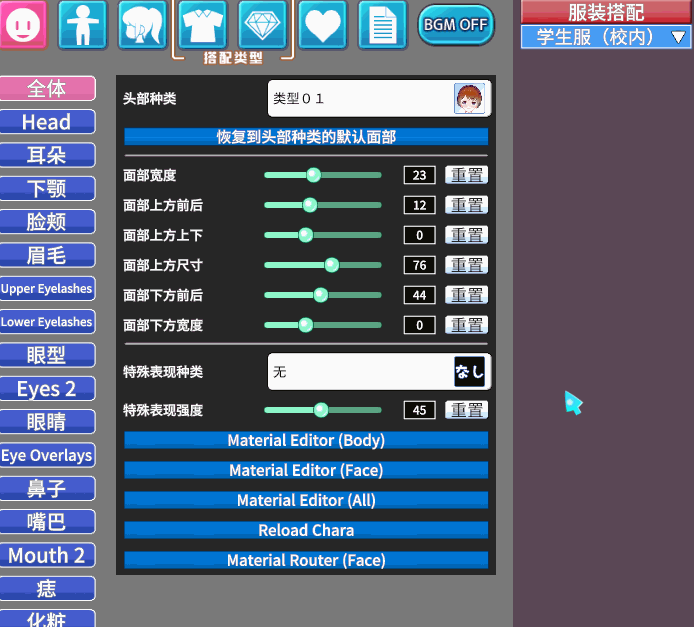Reset 面部下方前后 with 重置
The width and height of the screenshot is (694, 627).
click(x=467, y=295)
